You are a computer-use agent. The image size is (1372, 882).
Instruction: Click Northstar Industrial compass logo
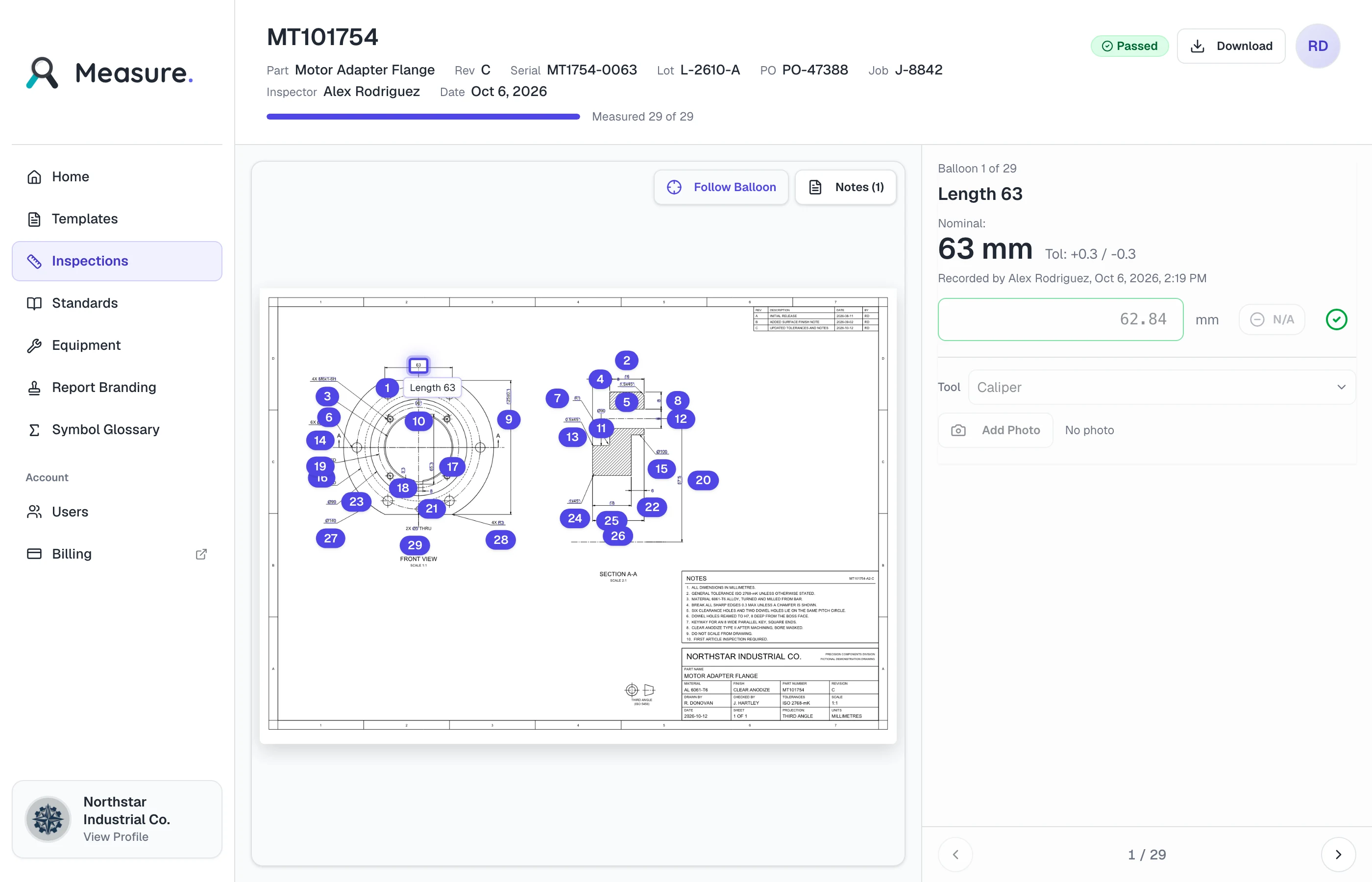pyautogui.click(x=48, y=819)
